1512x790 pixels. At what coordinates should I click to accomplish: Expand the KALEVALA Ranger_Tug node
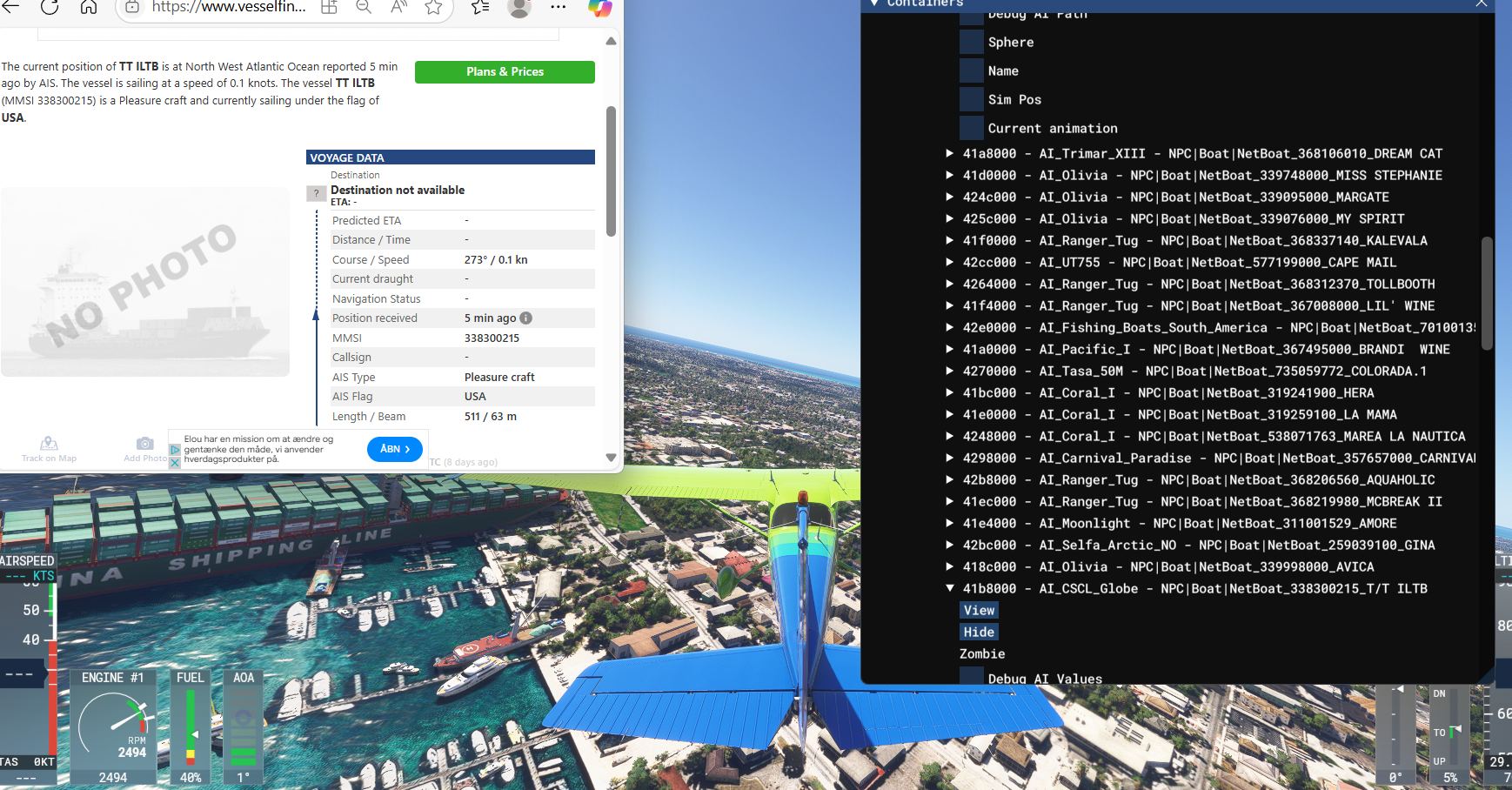coord(950,240)
